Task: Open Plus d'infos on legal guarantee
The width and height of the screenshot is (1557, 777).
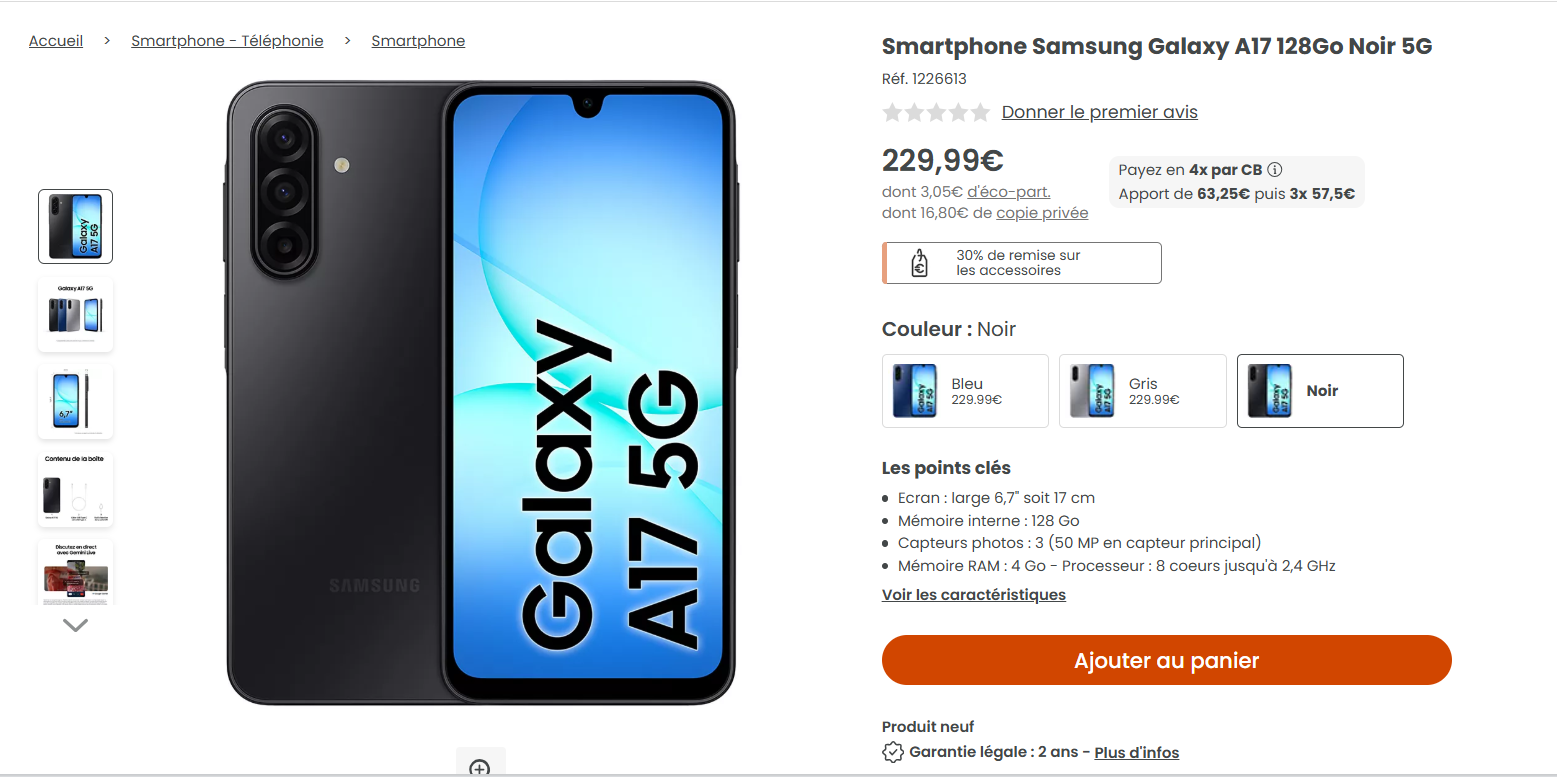Action: pos(1136,753)
